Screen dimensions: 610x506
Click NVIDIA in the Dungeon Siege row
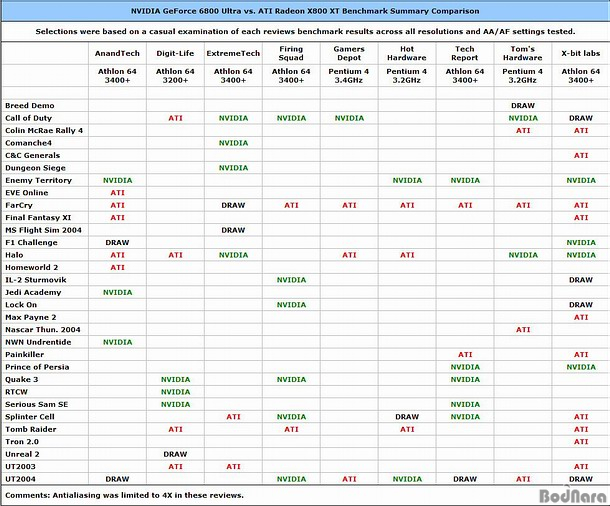coord(233,168)
